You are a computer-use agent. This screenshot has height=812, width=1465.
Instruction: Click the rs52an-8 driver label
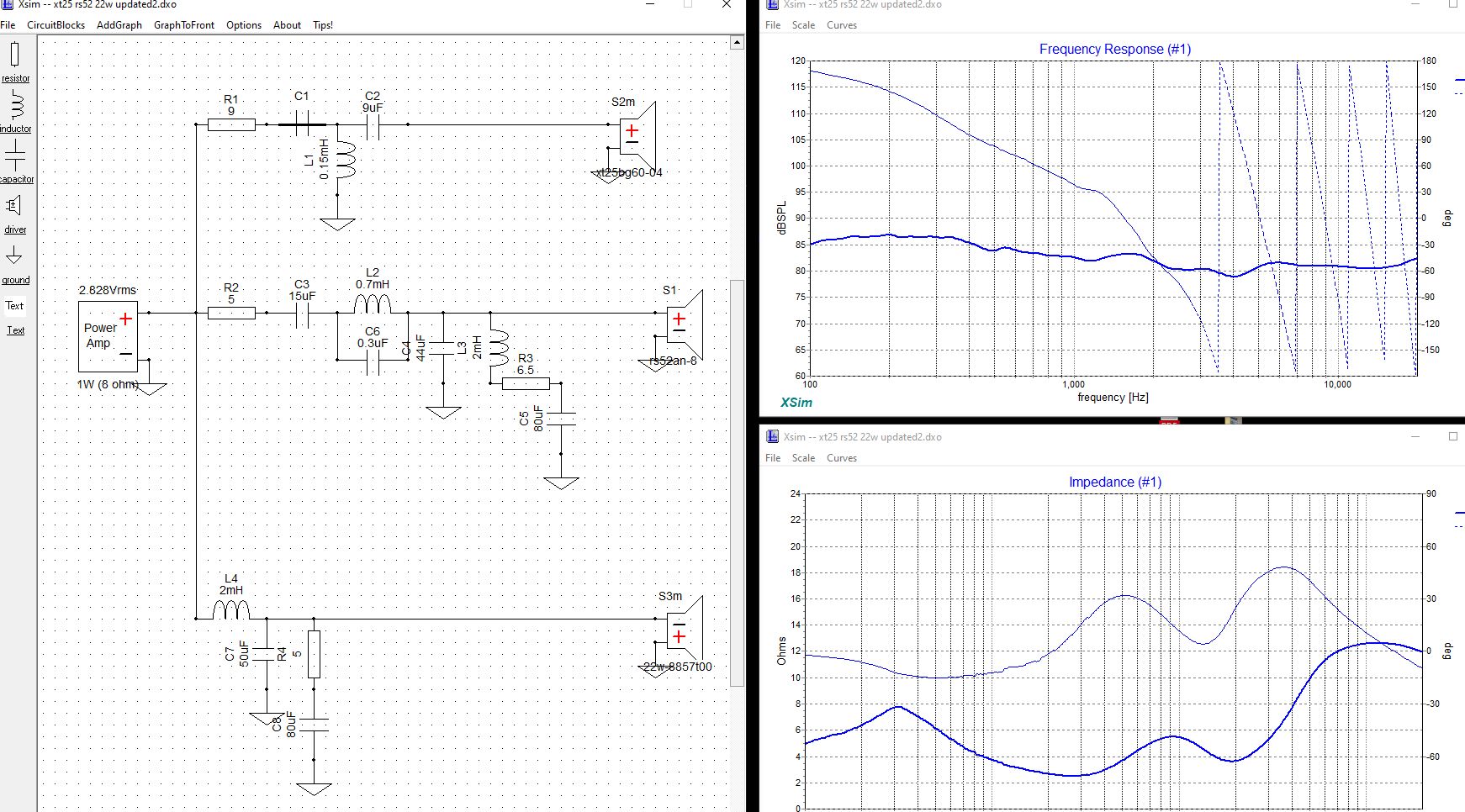coord(673,361)
